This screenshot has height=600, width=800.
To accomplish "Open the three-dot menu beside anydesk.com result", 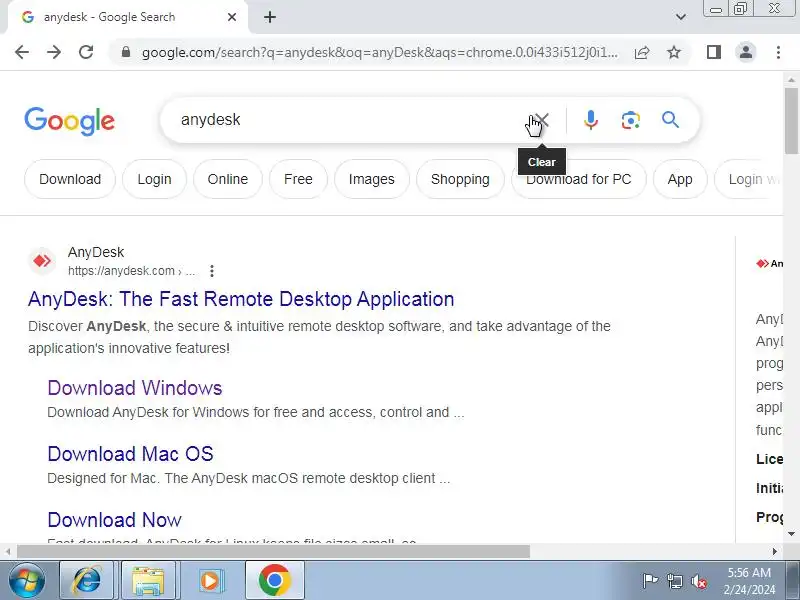I will [212, 271].
